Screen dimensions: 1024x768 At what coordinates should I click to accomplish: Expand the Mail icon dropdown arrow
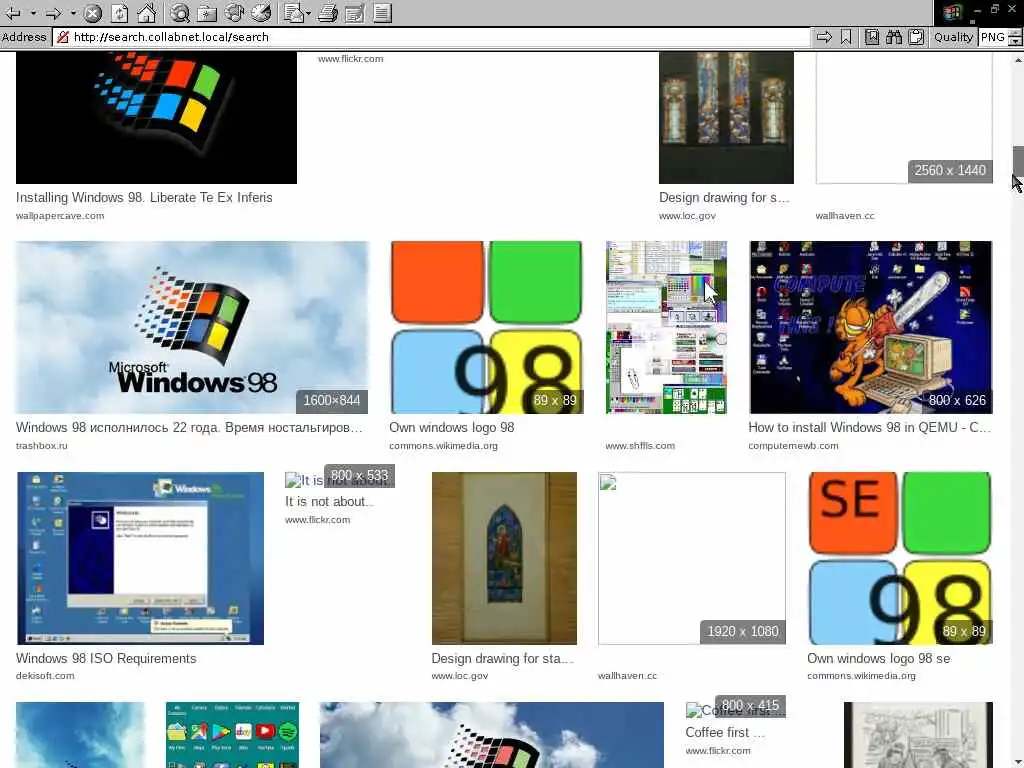308,13
